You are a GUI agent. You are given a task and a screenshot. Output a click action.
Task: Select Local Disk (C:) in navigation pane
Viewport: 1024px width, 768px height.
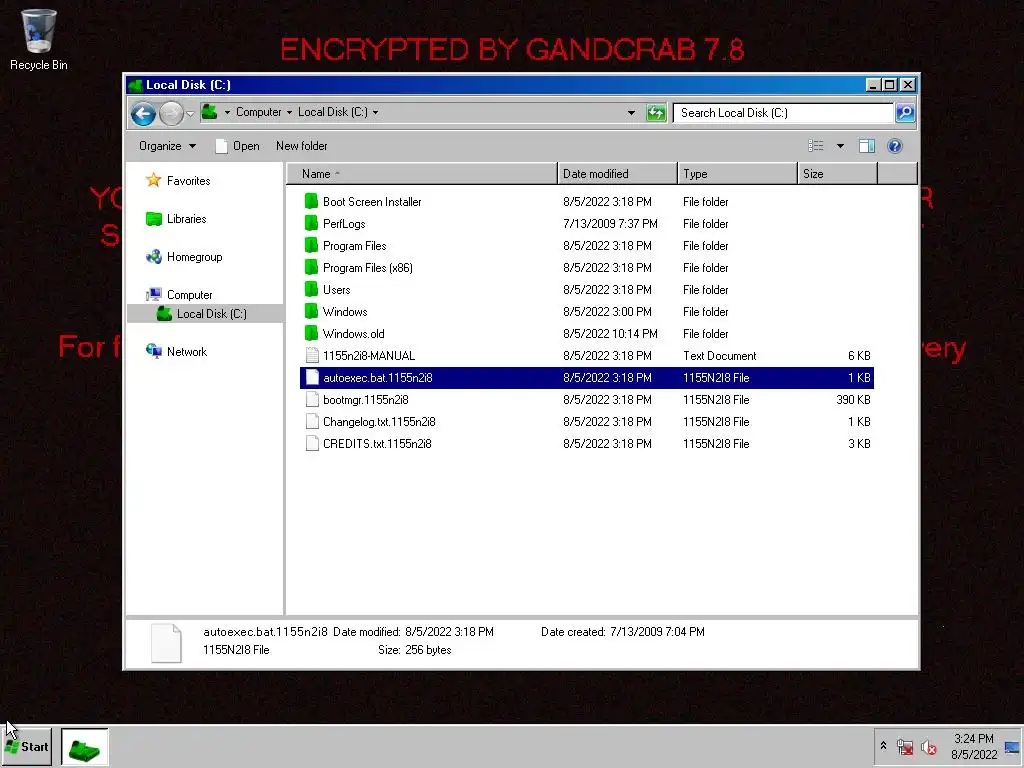click(202, 313)
